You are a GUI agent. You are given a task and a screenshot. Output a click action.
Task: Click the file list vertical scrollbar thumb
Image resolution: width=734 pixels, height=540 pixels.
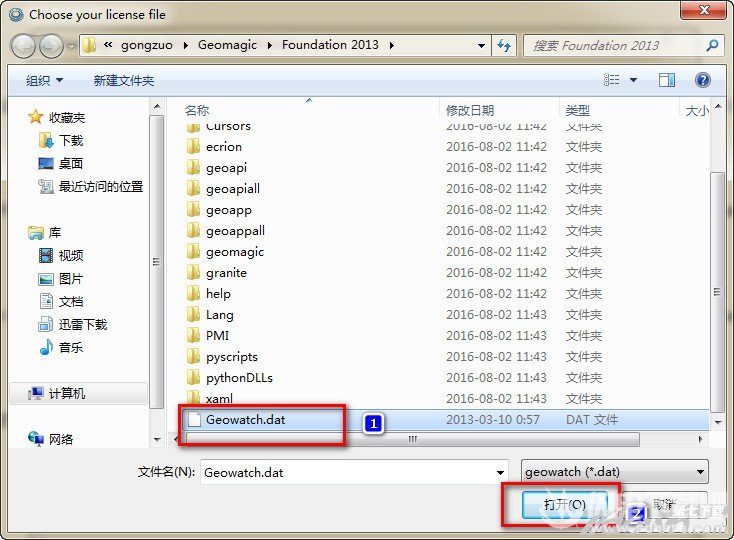[x=717, y=292]
